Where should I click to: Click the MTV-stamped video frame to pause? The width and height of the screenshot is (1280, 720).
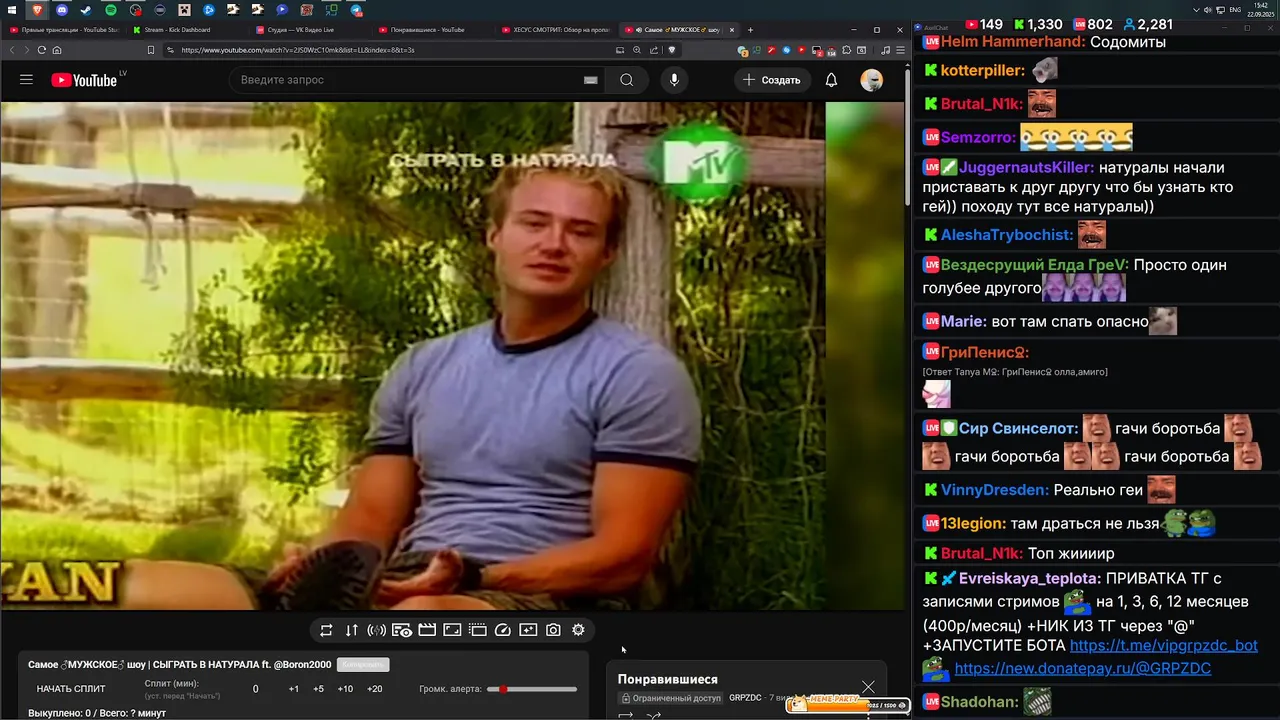click(x=413, y=355)
